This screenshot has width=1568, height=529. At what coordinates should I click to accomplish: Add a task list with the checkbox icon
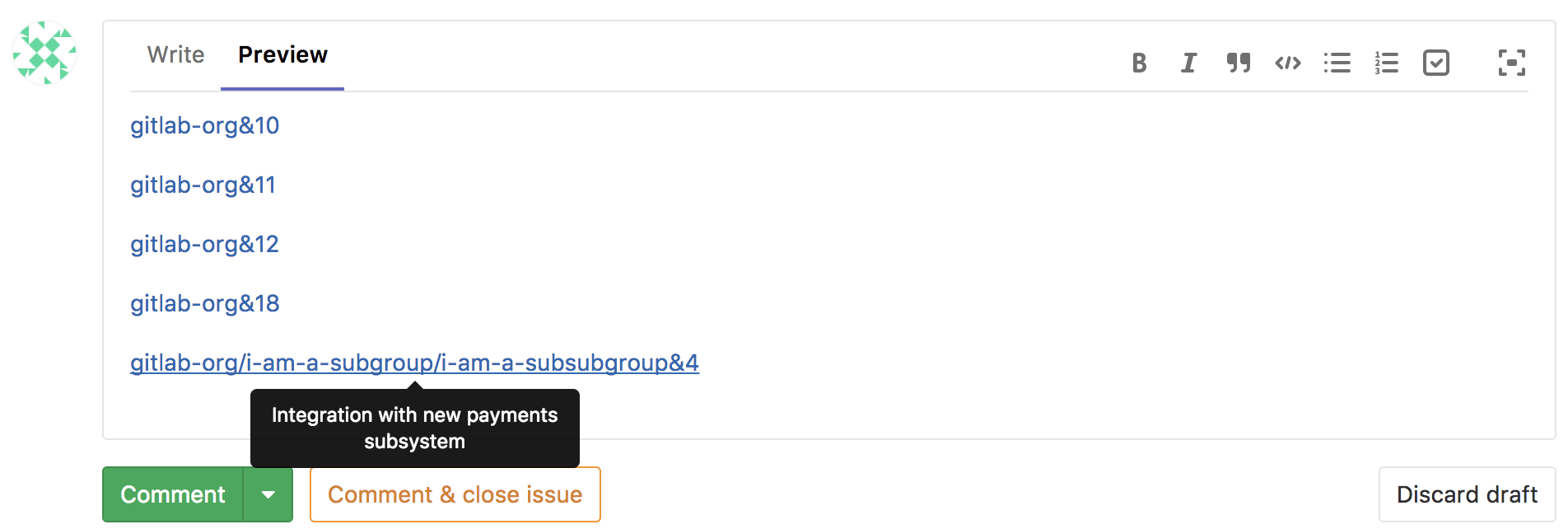point(1436,62)
